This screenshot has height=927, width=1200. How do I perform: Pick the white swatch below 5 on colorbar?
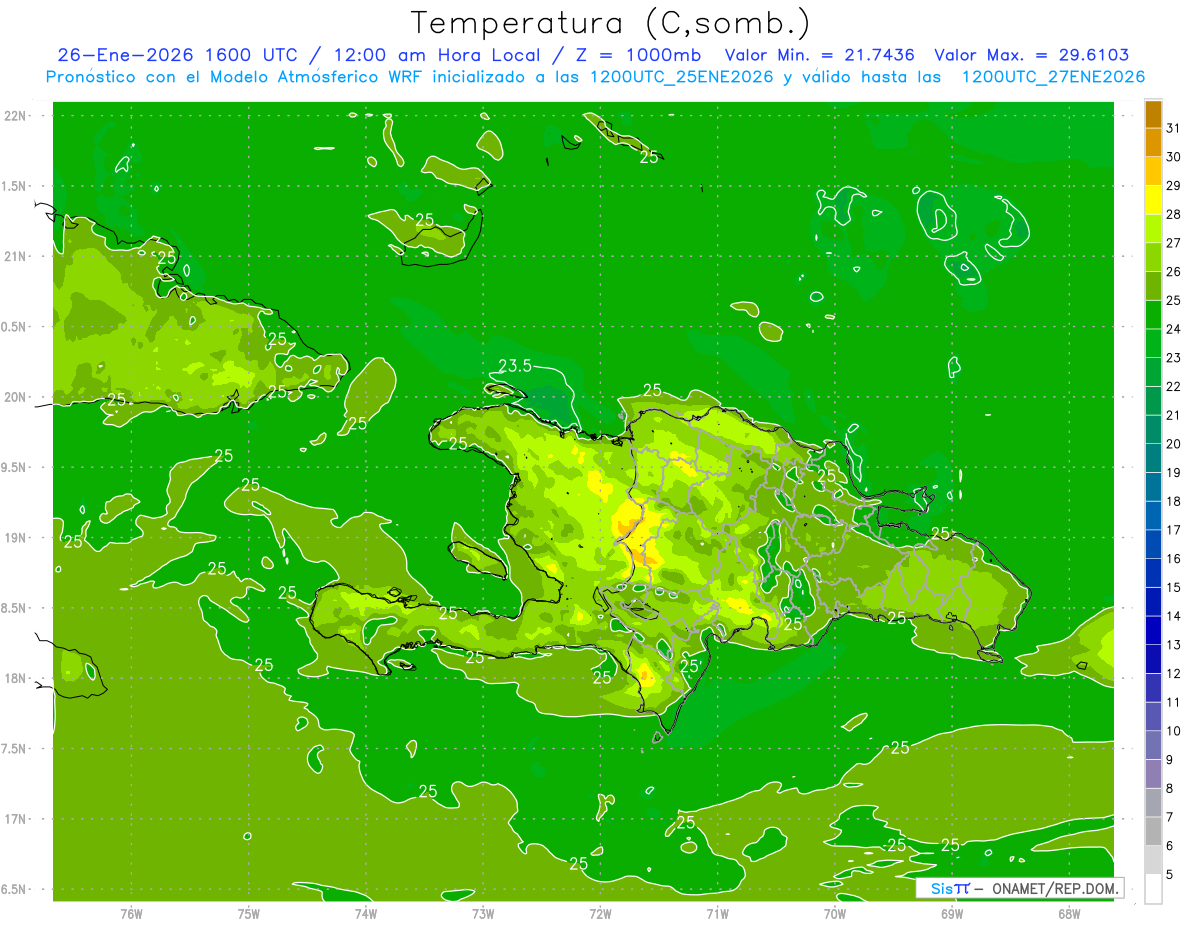tap(1153, 889)
